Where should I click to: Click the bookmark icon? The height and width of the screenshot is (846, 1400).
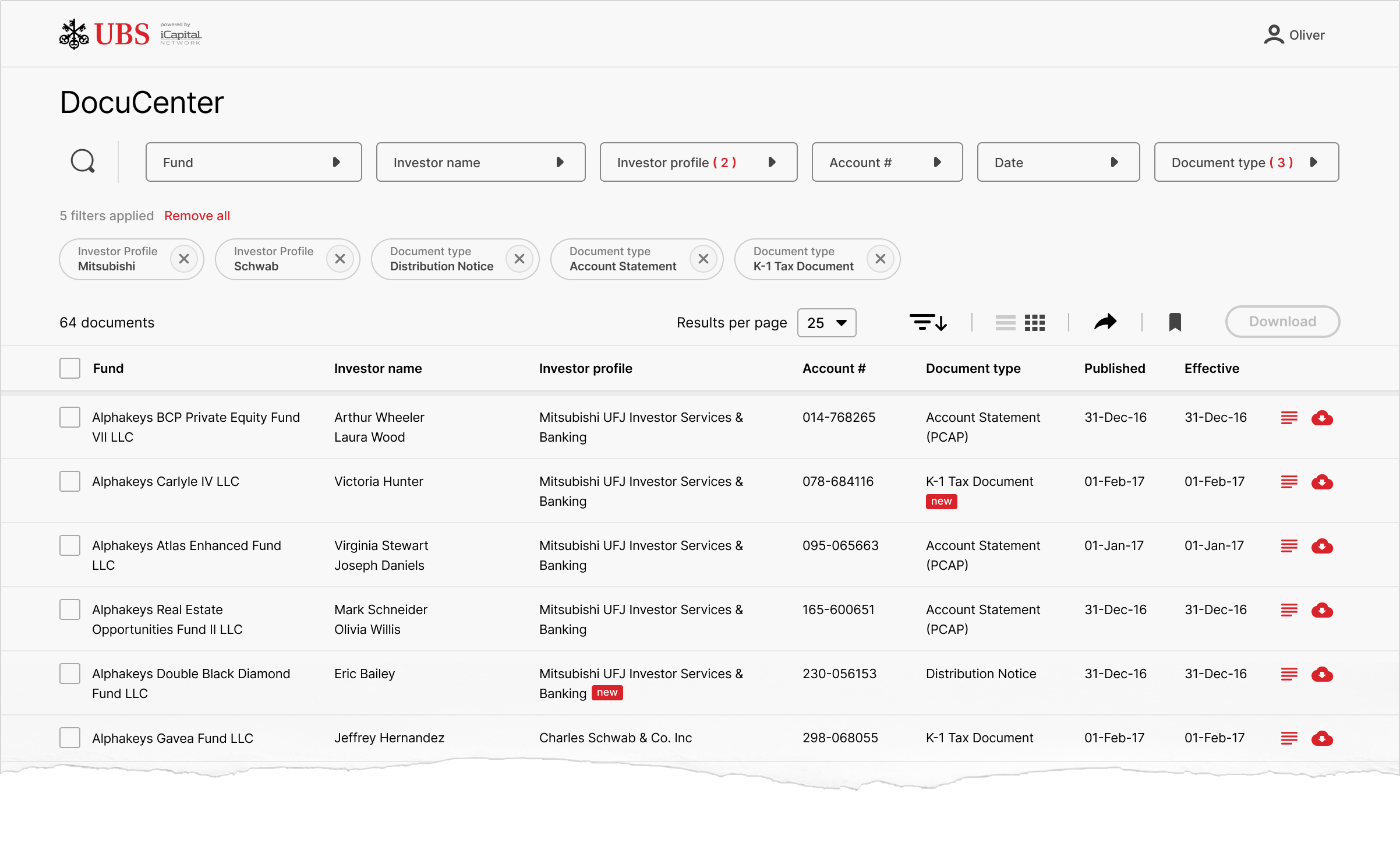(1175, 322)
